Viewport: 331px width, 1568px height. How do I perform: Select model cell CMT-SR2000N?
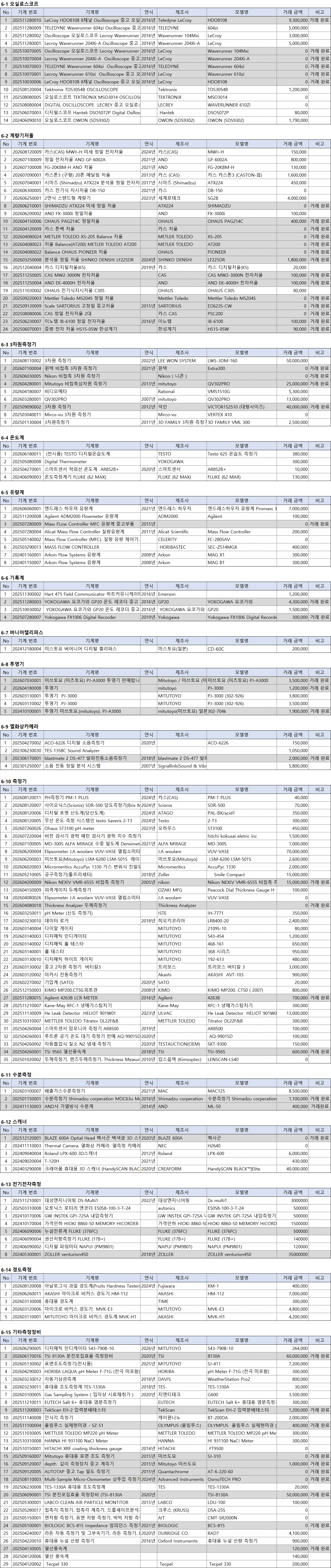point(241,1518)
